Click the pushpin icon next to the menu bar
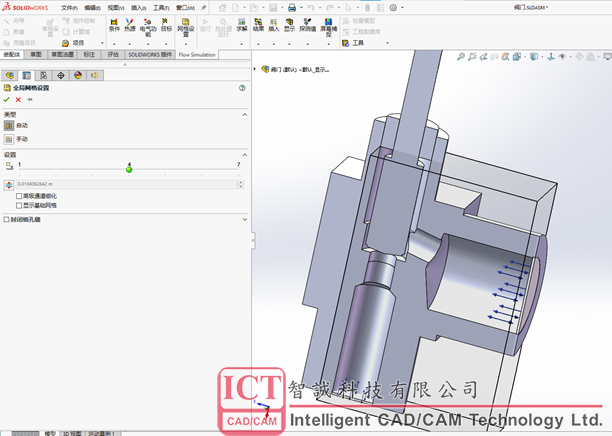The height and width of the screenshot is (436, 612). (x=203, y=7)
